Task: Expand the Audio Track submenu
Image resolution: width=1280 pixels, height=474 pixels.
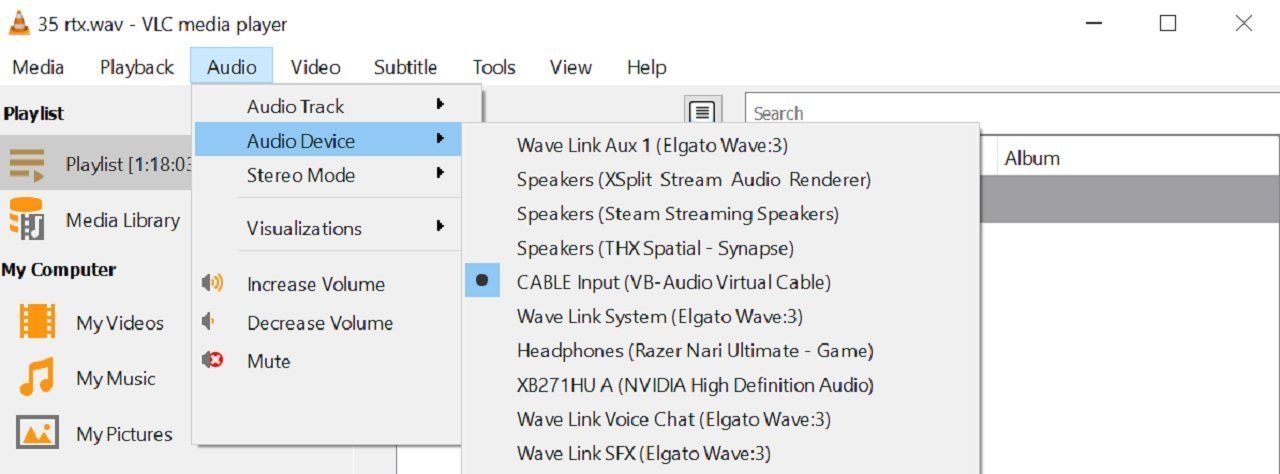Action: [x=327, y=106]
